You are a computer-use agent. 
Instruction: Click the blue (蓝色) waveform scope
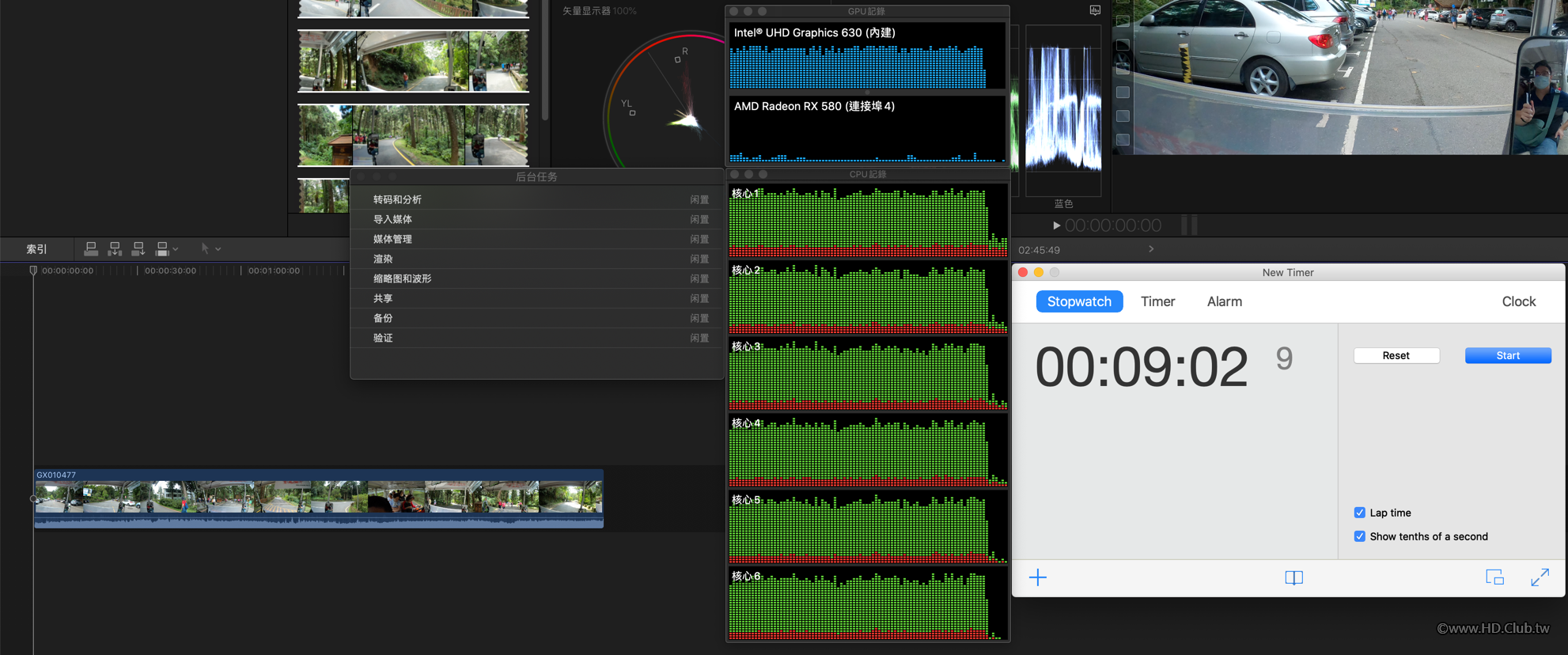click(1063, 110)
